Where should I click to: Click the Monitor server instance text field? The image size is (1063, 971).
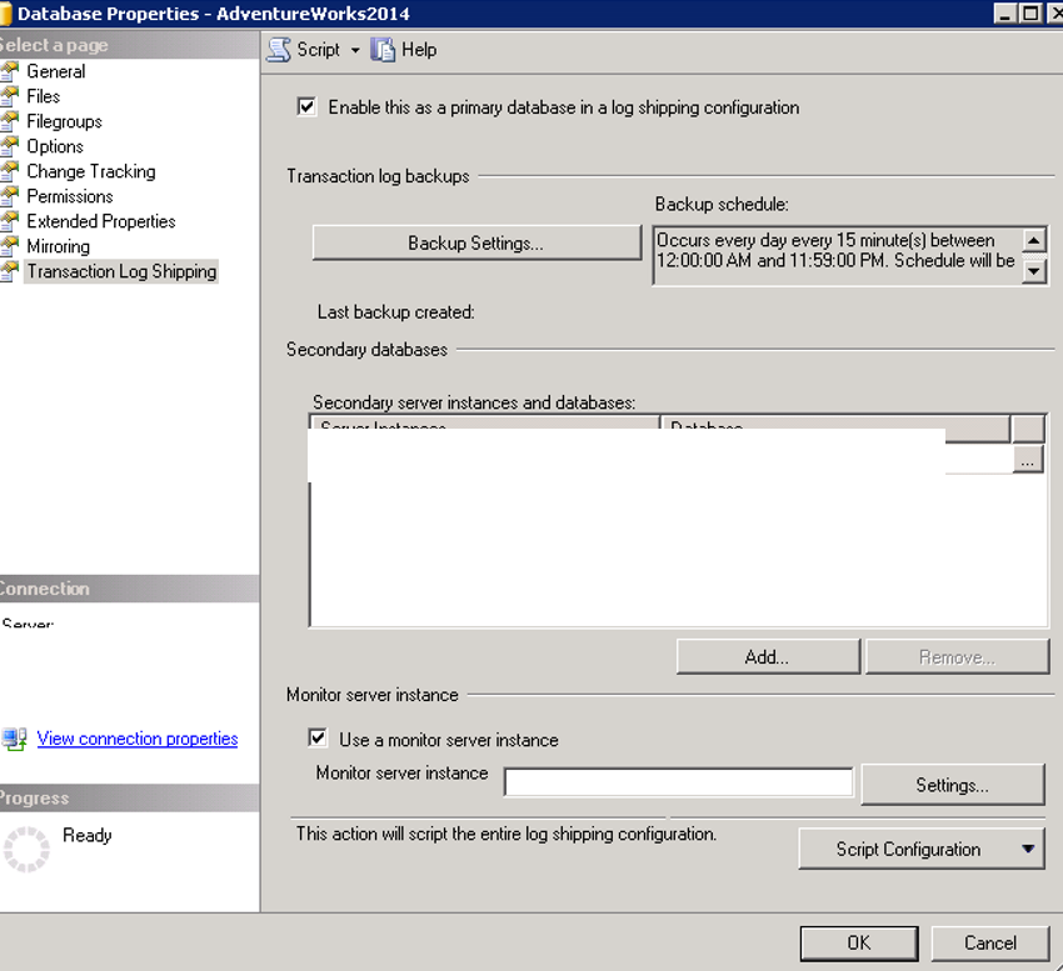679,782
